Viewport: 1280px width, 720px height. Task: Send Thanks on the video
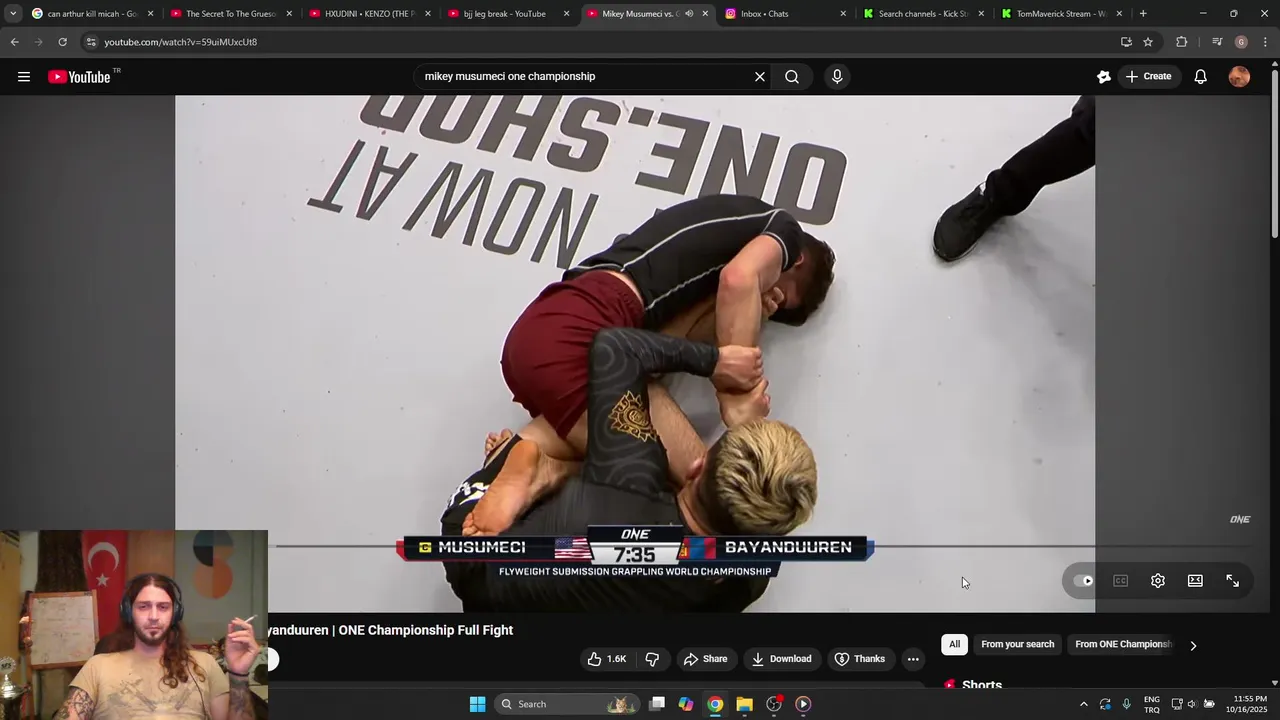click(860, 659)
